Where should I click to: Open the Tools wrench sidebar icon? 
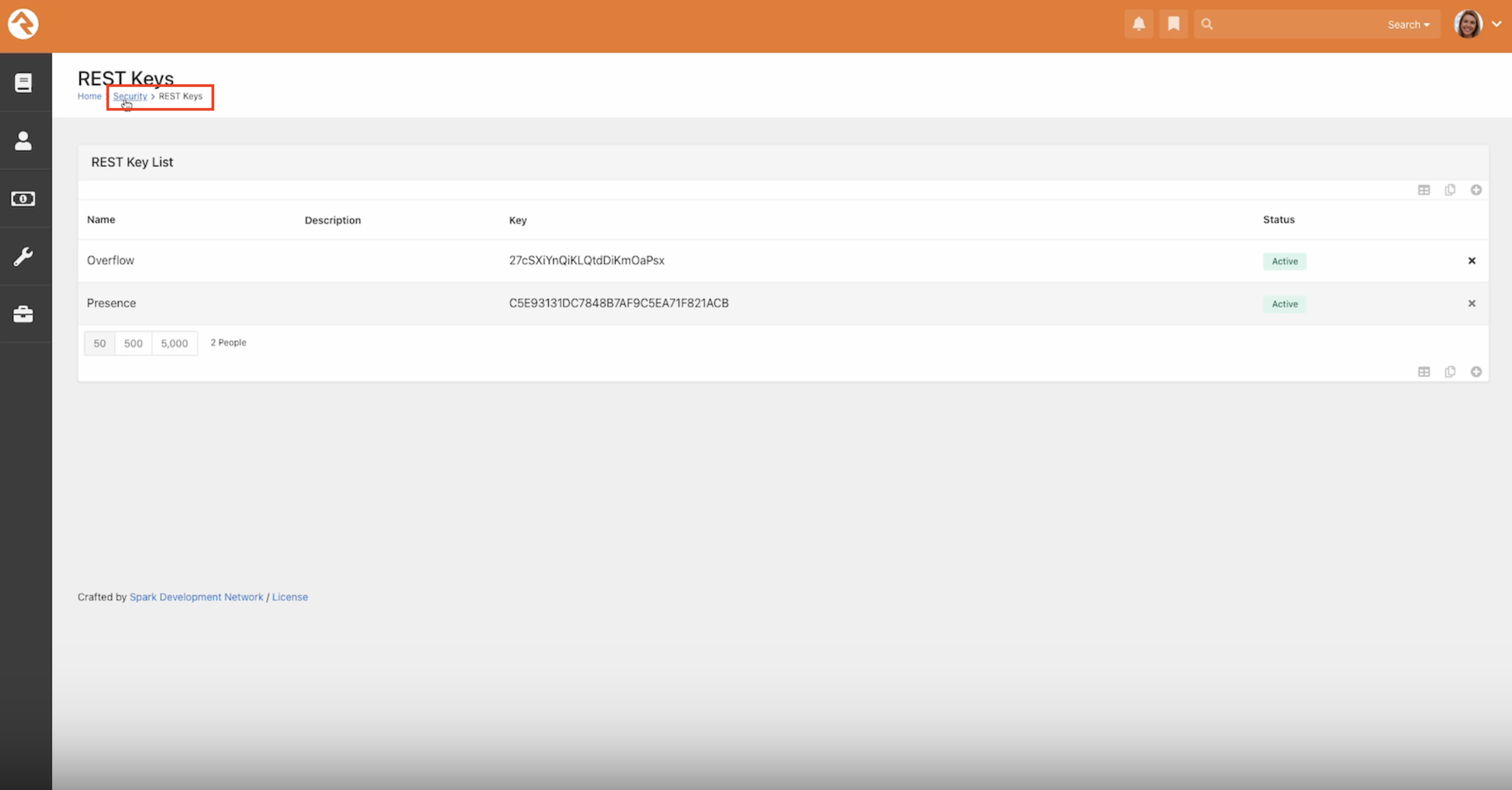click(23, 256)
